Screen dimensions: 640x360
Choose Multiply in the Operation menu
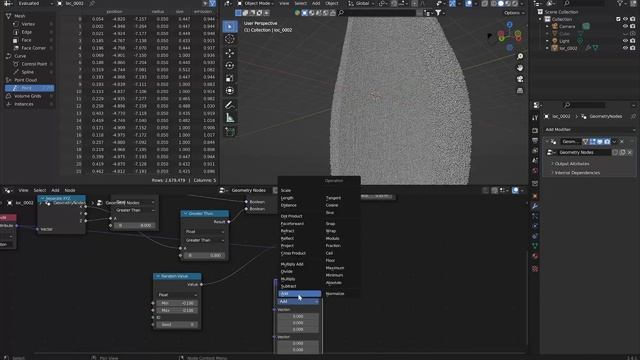pos(288,279)
